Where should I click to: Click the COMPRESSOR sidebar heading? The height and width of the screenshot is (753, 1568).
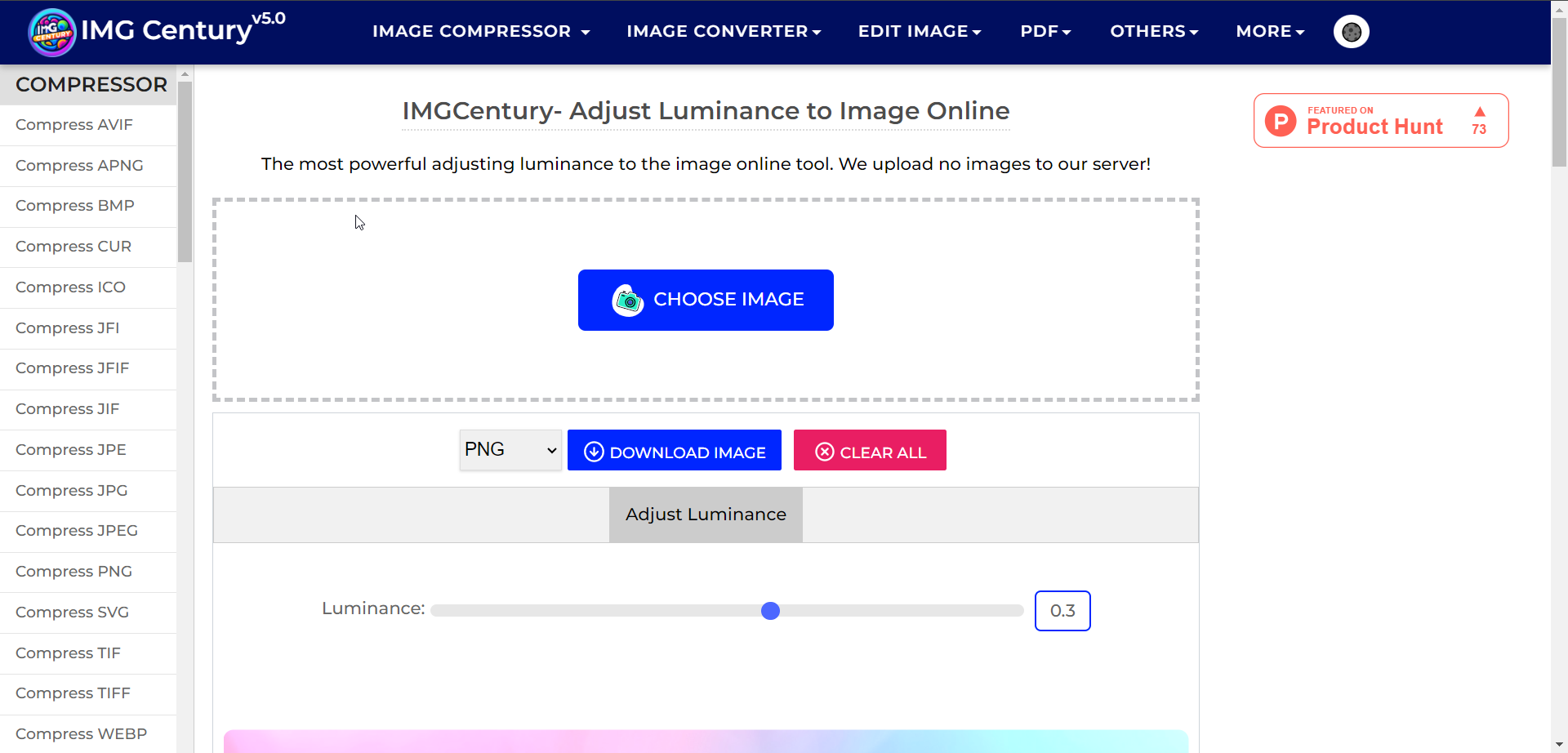point(91,84)
